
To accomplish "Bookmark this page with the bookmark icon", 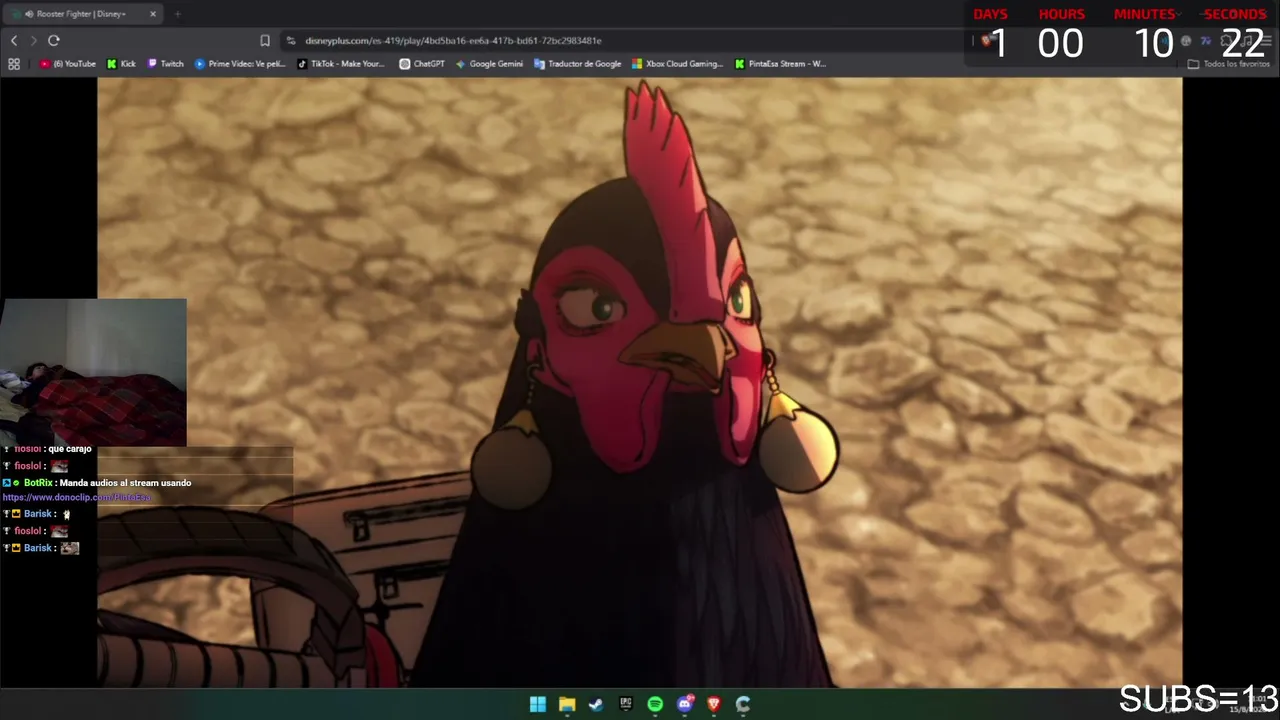I will (265, 40).
